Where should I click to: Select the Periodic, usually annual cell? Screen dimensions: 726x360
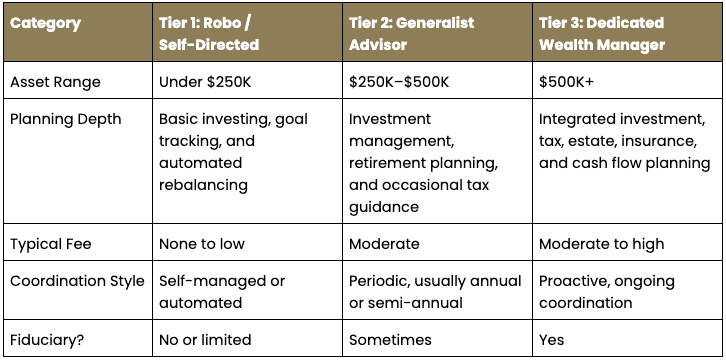(438, 290)
